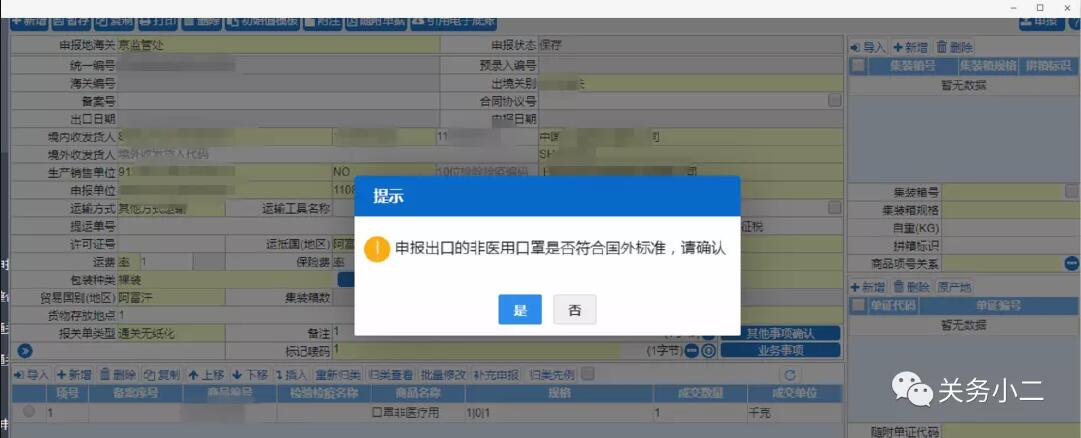Click the 成交数量 column header
Viewport: 1081px width, 438px height.
coord(699,394)
